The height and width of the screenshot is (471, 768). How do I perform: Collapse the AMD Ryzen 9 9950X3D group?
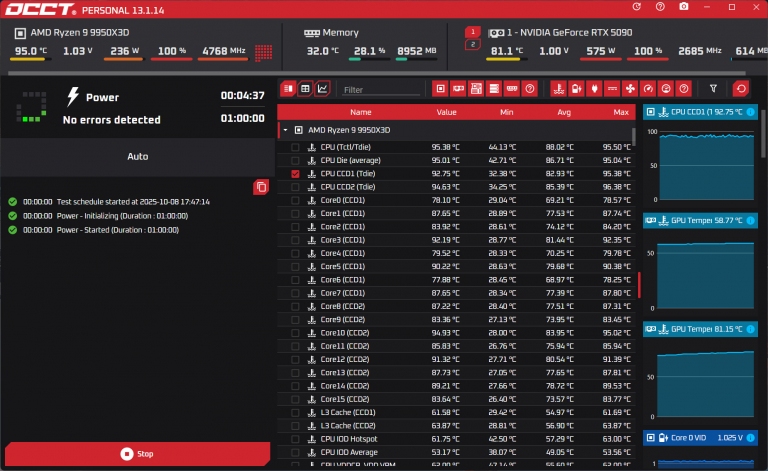coord(285,130)
